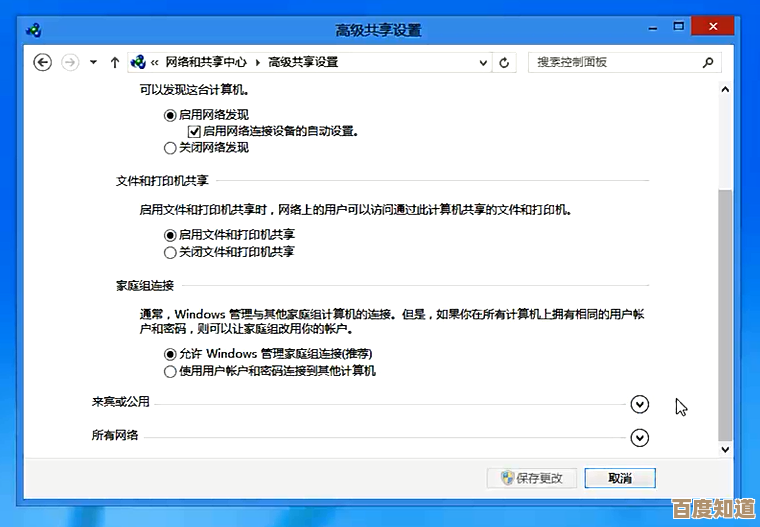This screenshot has width=760, height=527.
Task: Click the Up one level arrow
Action: point(114,62)
